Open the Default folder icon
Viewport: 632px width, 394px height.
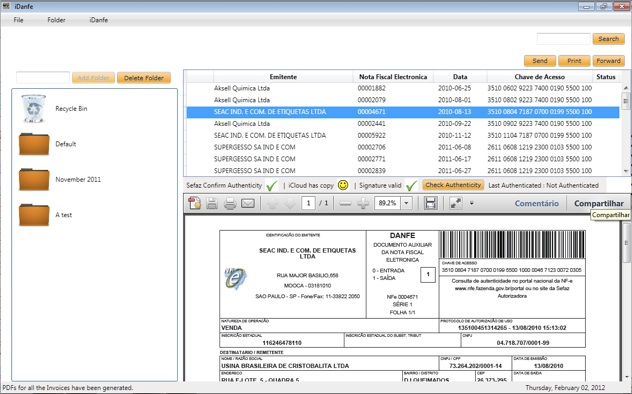click(34, 144)
